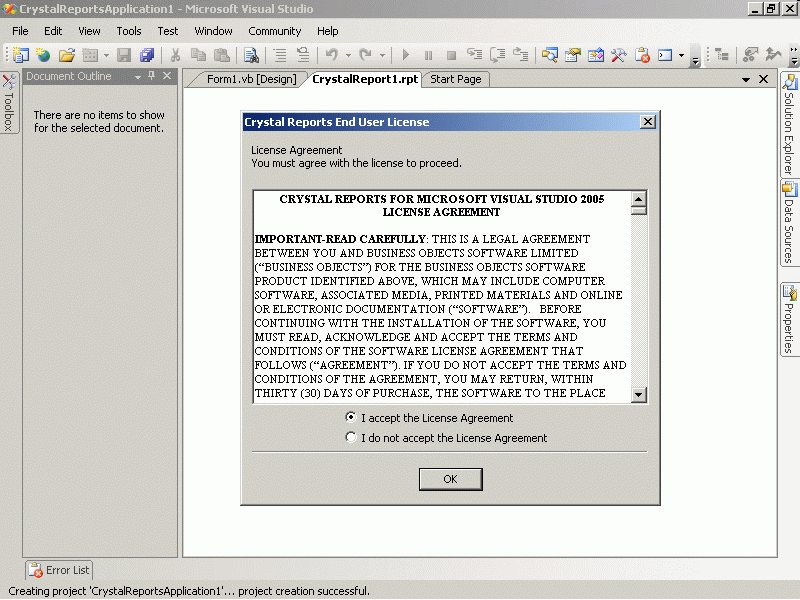
Task: Click the Document Outline tree toolbar icon
Action: coord(721,55)
